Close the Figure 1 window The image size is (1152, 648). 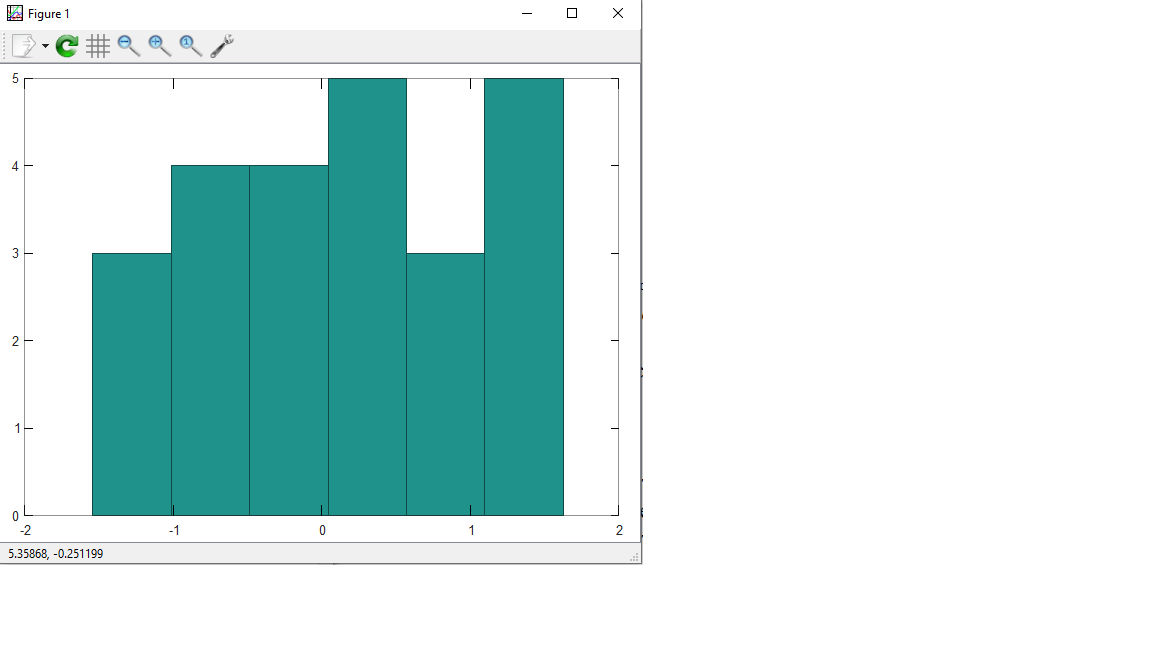click(618, 14)
